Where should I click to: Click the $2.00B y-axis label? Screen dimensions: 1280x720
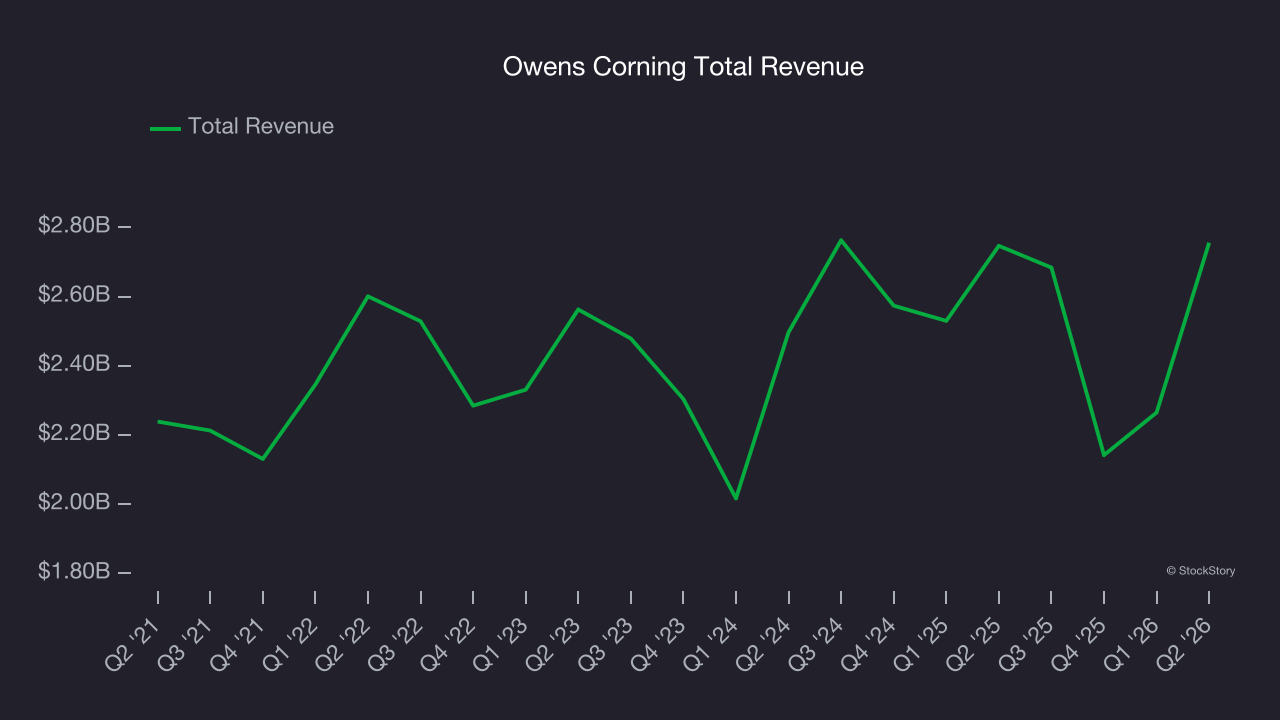coord(74,502)
